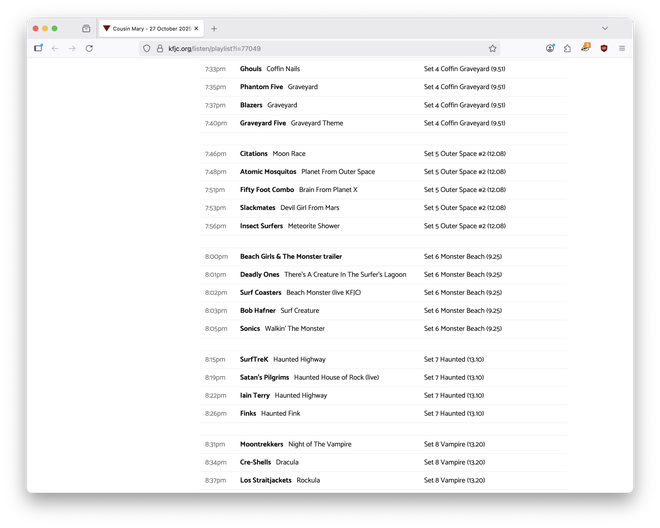
Task: Click the reload page button
Action: [89, 48]
